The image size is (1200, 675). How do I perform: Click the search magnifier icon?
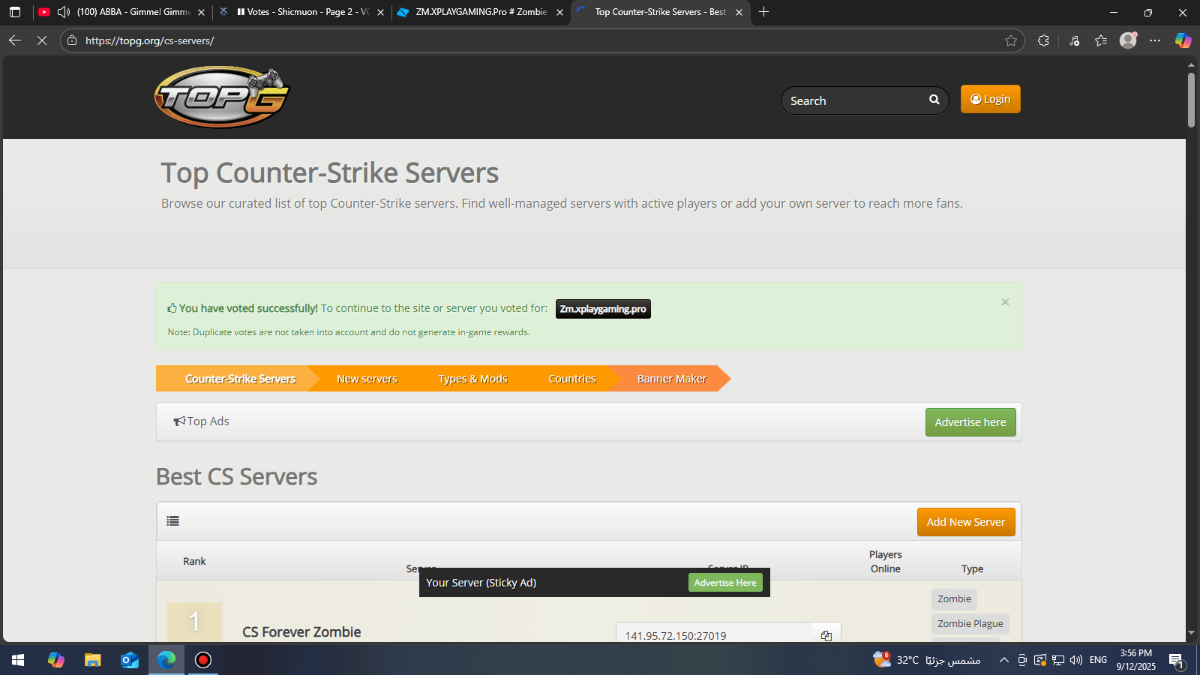click(x=934, y=100)
